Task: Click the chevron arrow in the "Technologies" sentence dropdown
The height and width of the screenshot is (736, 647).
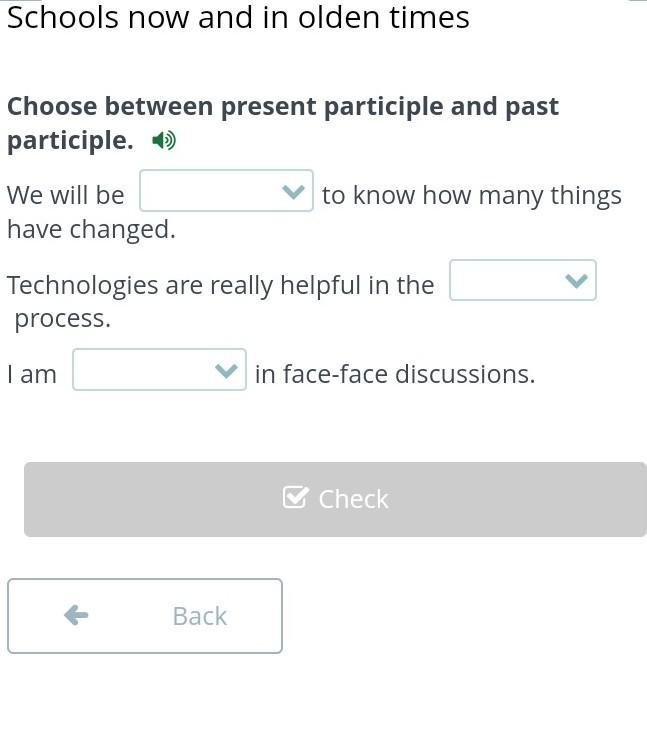Action: tap(576, 281)
